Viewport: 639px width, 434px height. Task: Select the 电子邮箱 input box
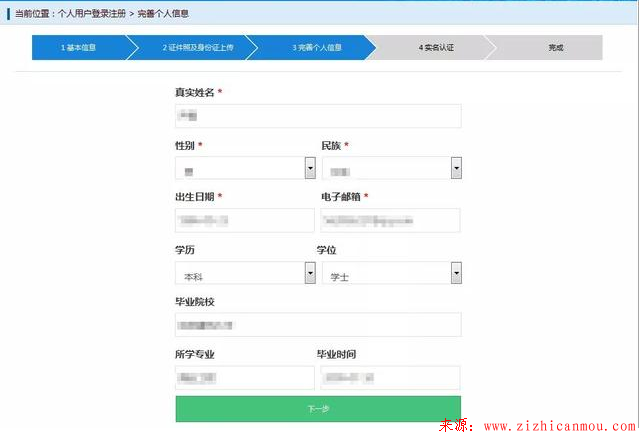391,221
